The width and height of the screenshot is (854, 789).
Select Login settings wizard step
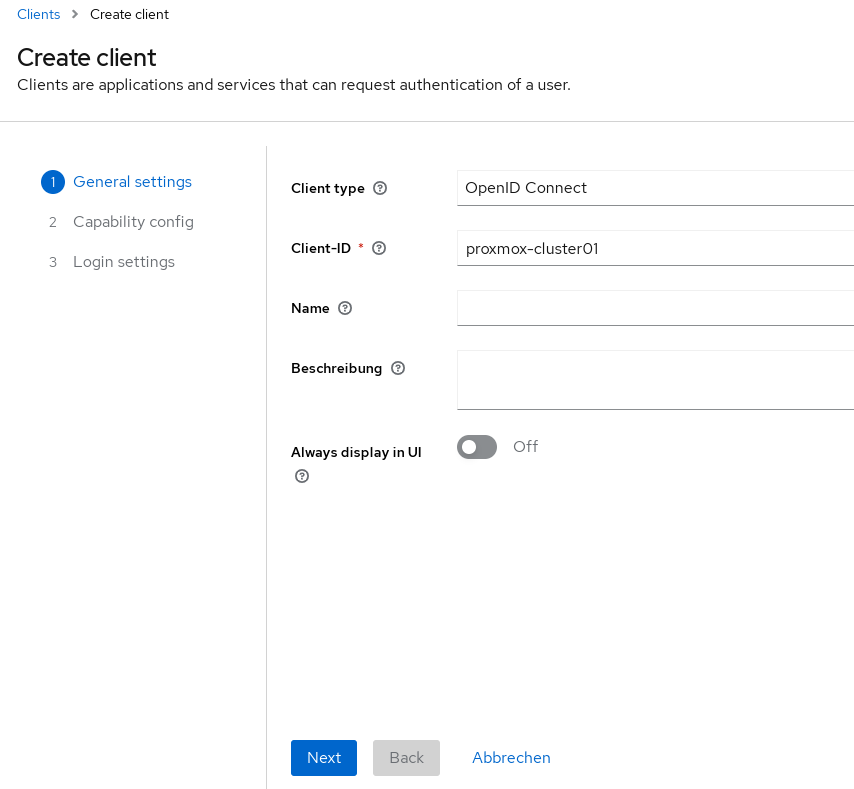coord(123,262)
